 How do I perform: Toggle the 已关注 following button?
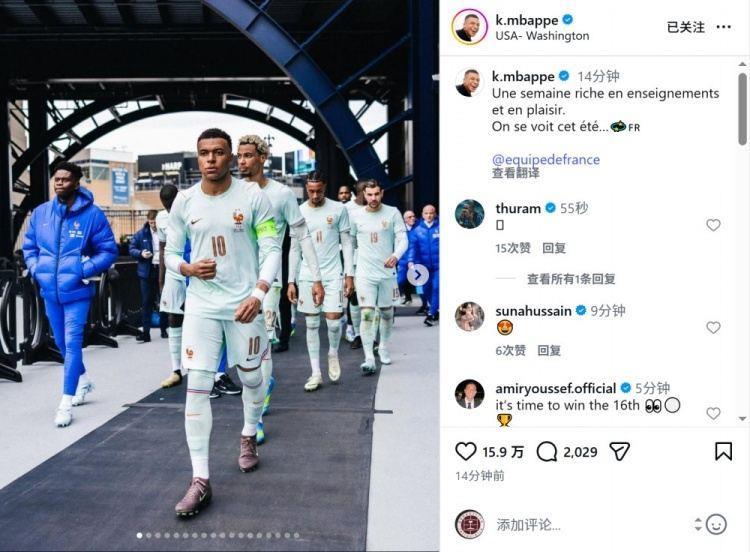tap(685, 27)
